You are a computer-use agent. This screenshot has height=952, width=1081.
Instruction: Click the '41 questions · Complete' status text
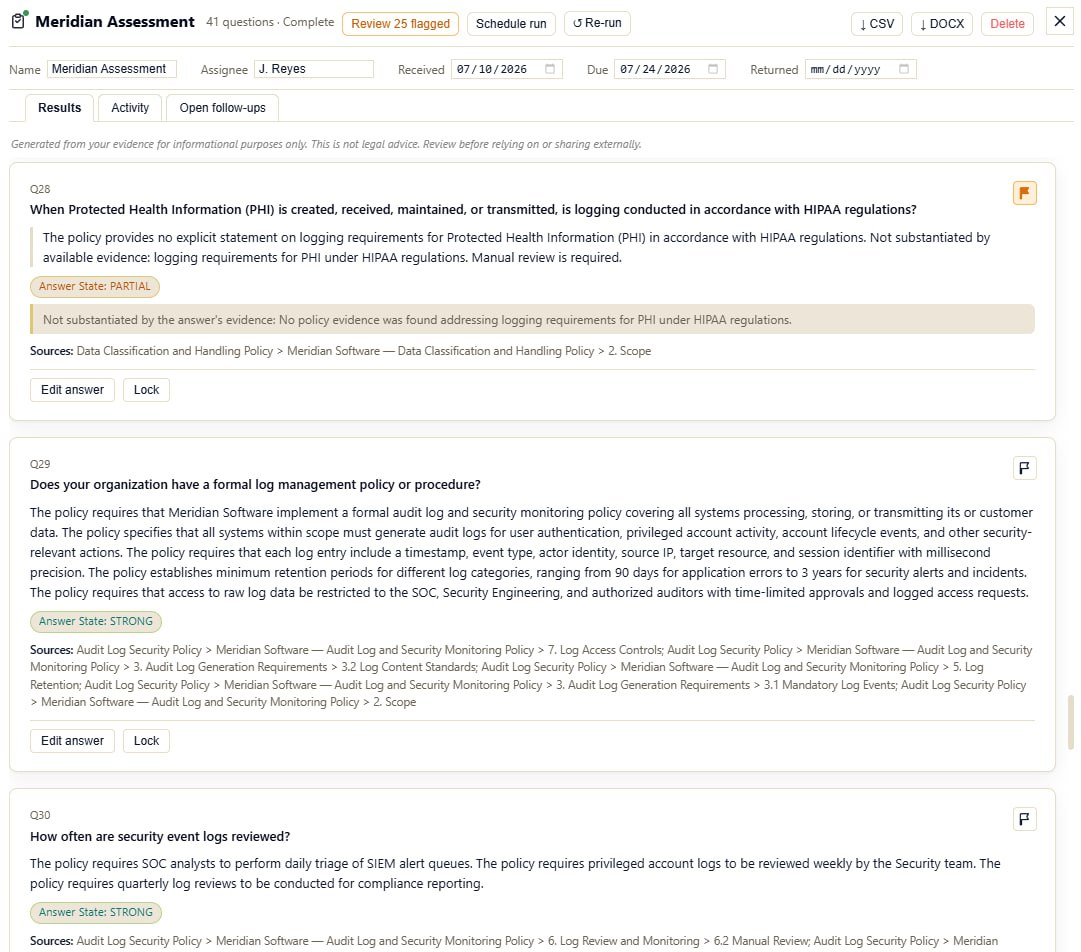pyautogui.click(x=270, y=22)
